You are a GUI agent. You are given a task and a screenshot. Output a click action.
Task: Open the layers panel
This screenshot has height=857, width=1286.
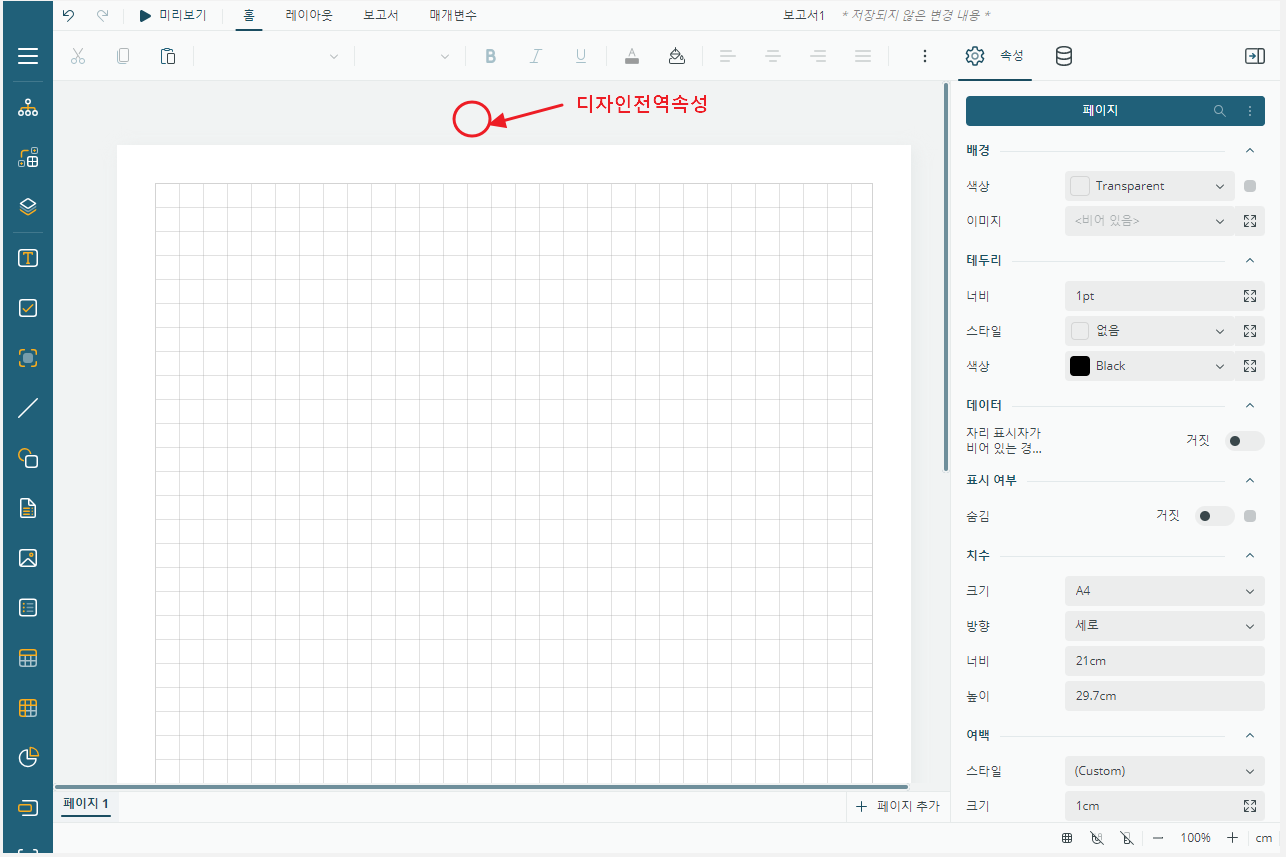coord(27,207)
